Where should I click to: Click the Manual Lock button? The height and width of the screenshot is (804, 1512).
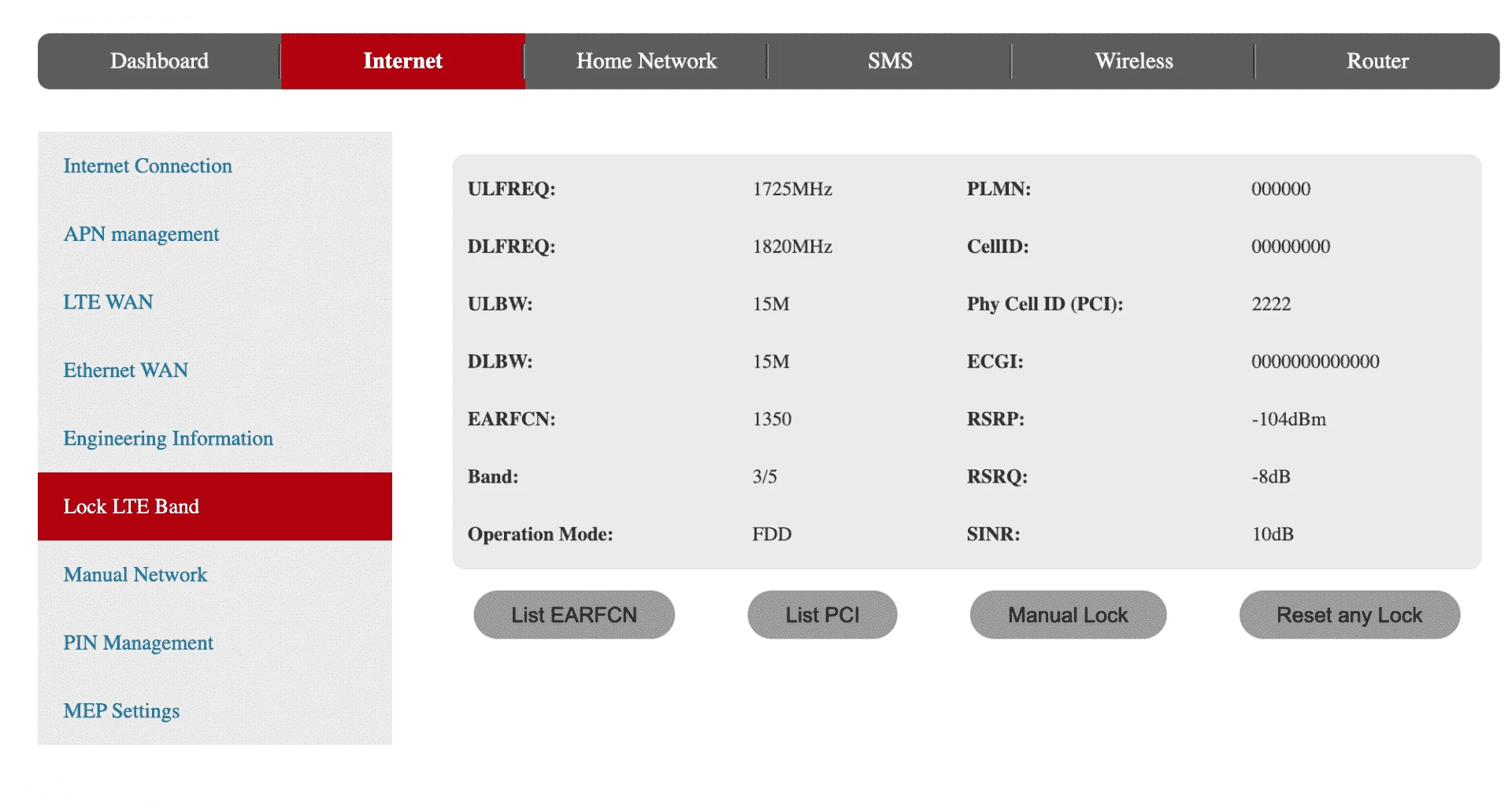(1068, 615)
